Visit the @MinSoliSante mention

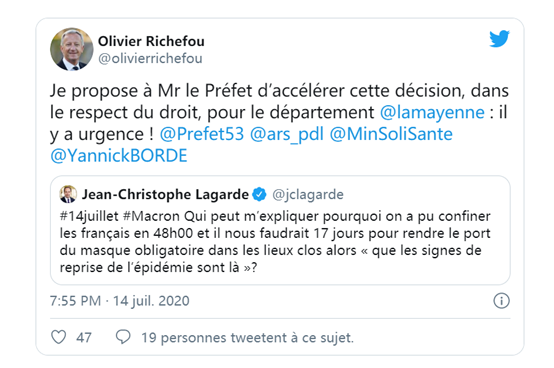tap(391, 134)
